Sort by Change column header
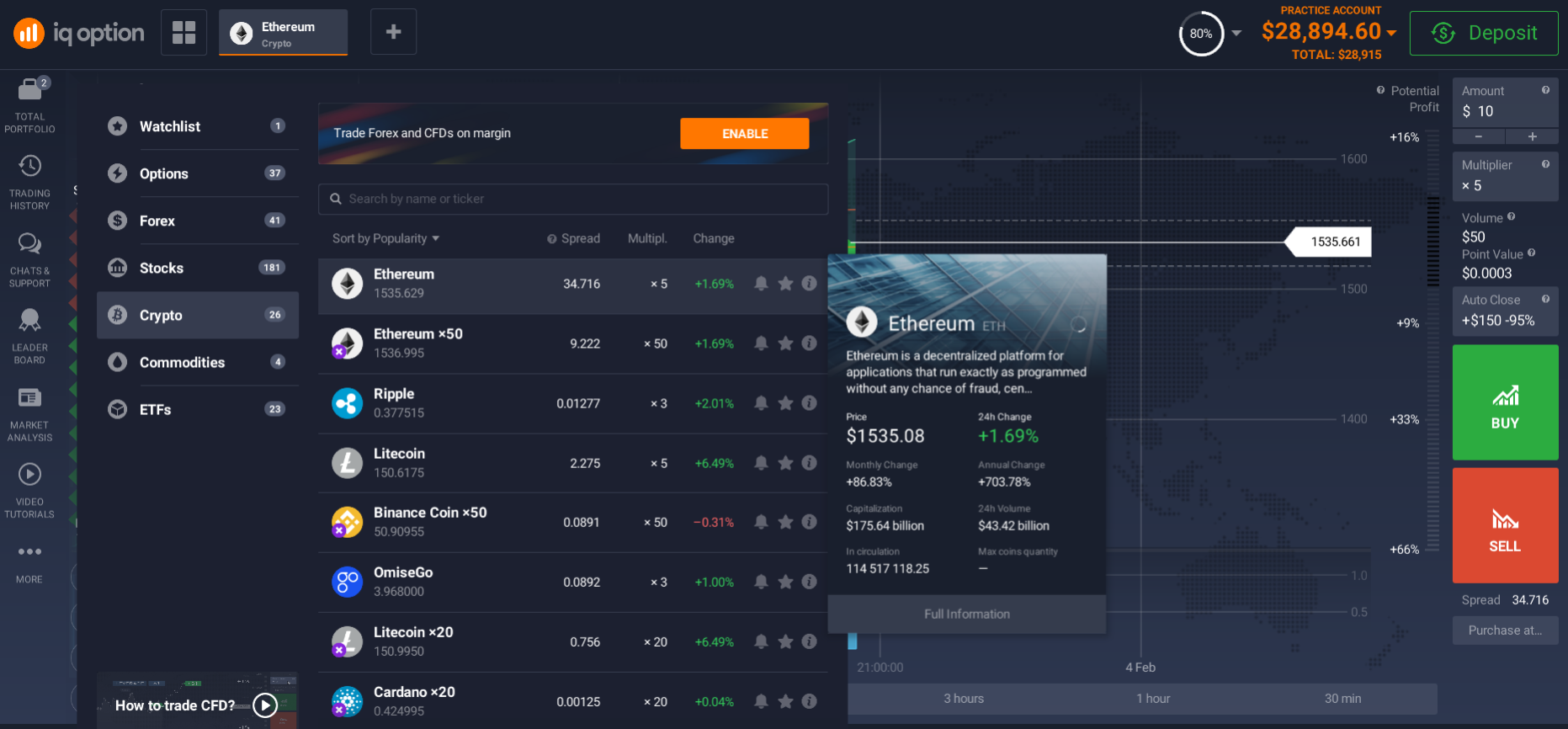1568x729 pixels. pyautogui.click(x=713, y=238)
